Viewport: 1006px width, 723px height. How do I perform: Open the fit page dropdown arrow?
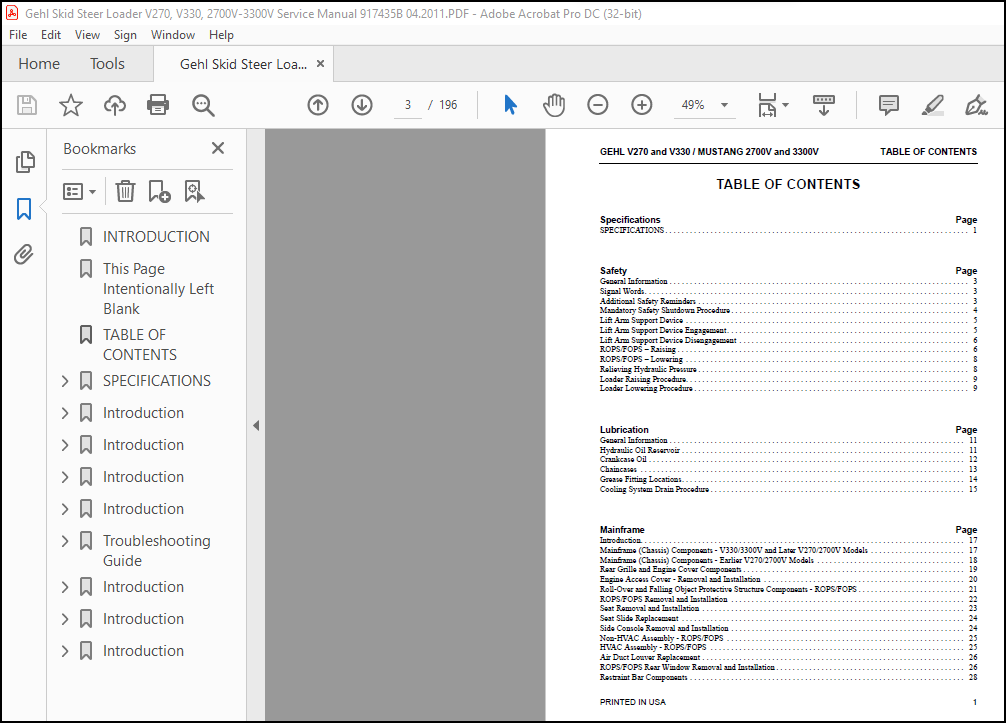pos(785,105)
